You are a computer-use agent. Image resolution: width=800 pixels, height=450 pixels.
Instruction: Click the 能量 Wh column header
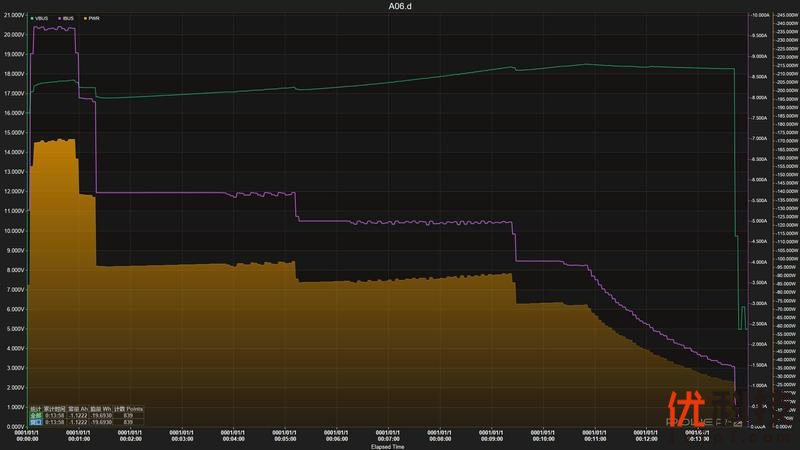pos(101,408)
